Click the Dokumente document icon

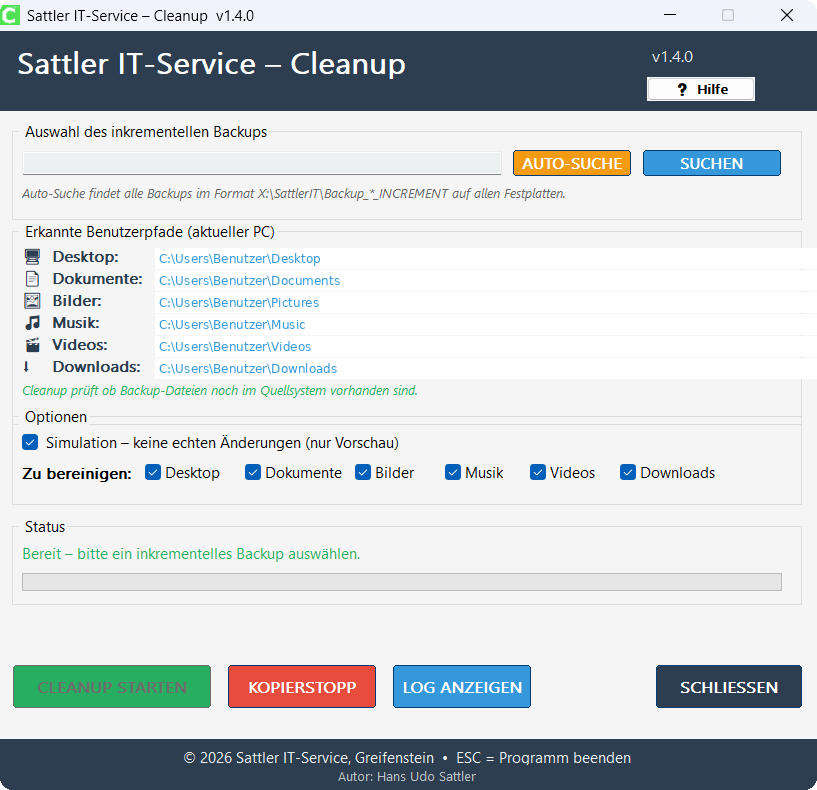click(x=31, y=279)
